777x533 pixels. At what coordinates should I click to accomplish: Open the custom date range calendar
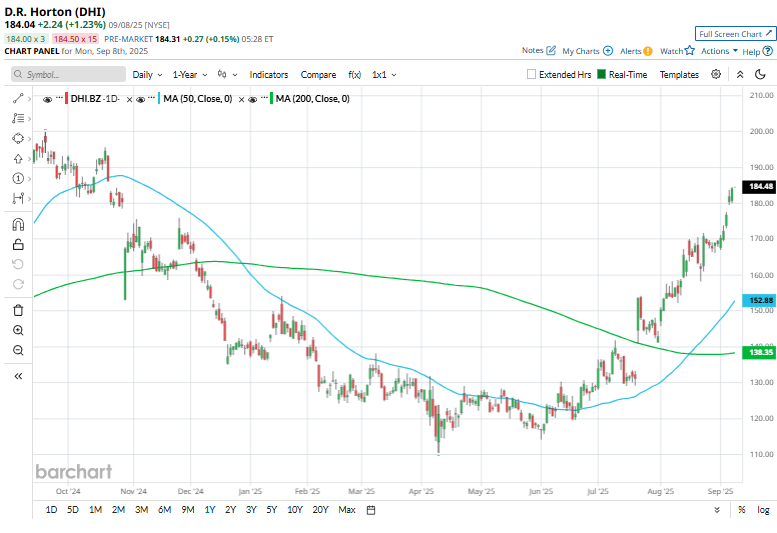click(371, 510)
